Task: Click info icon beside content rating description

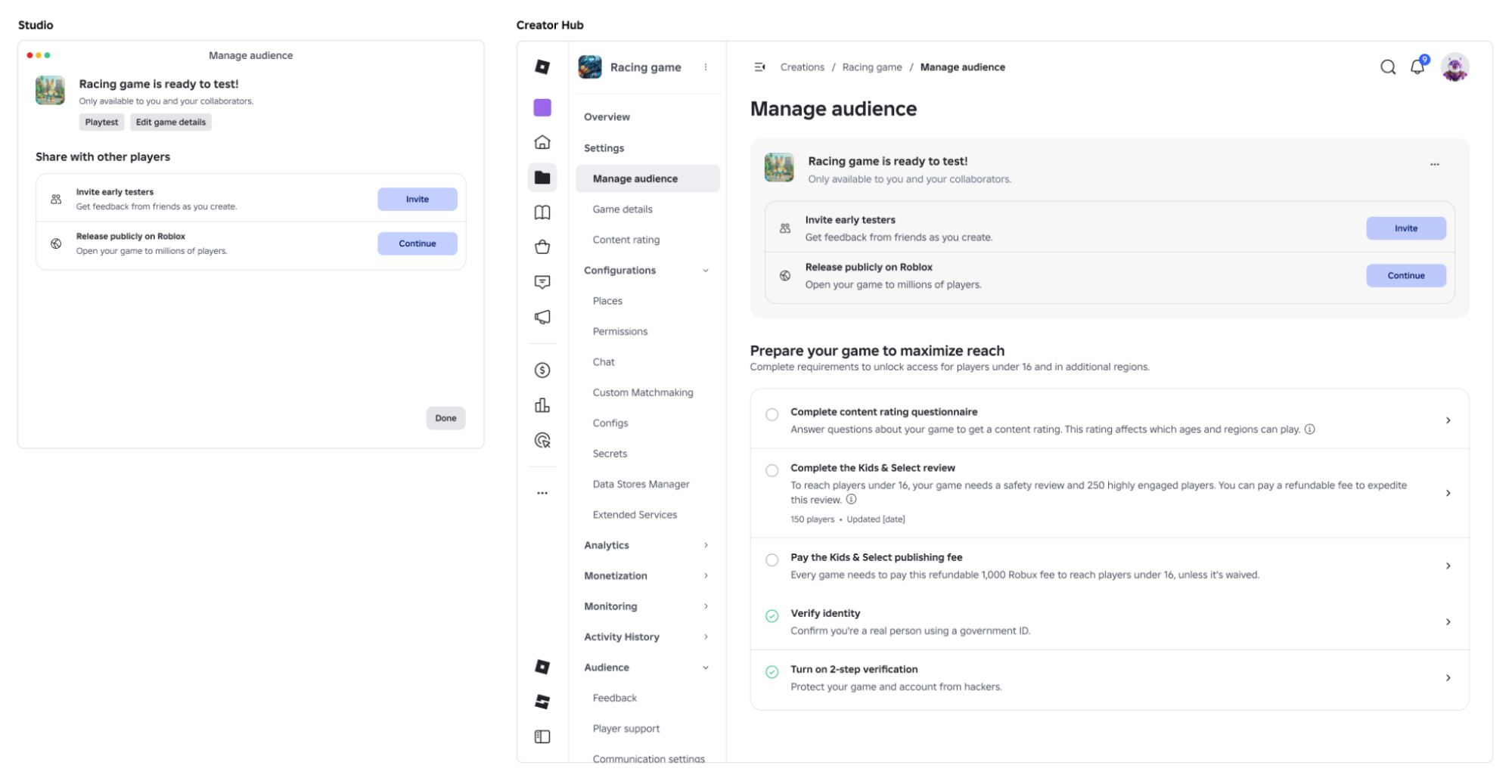Action: (x=1310, y=429)
